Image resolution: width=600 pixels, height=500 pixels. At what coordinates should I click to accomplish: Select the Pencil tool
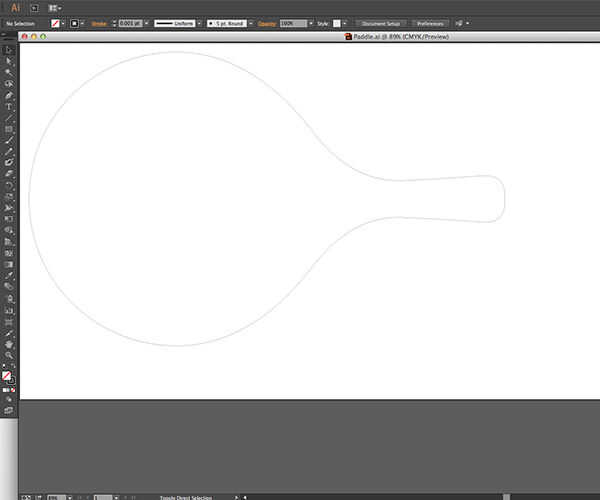pyautogui.click(x=8, y=151)
